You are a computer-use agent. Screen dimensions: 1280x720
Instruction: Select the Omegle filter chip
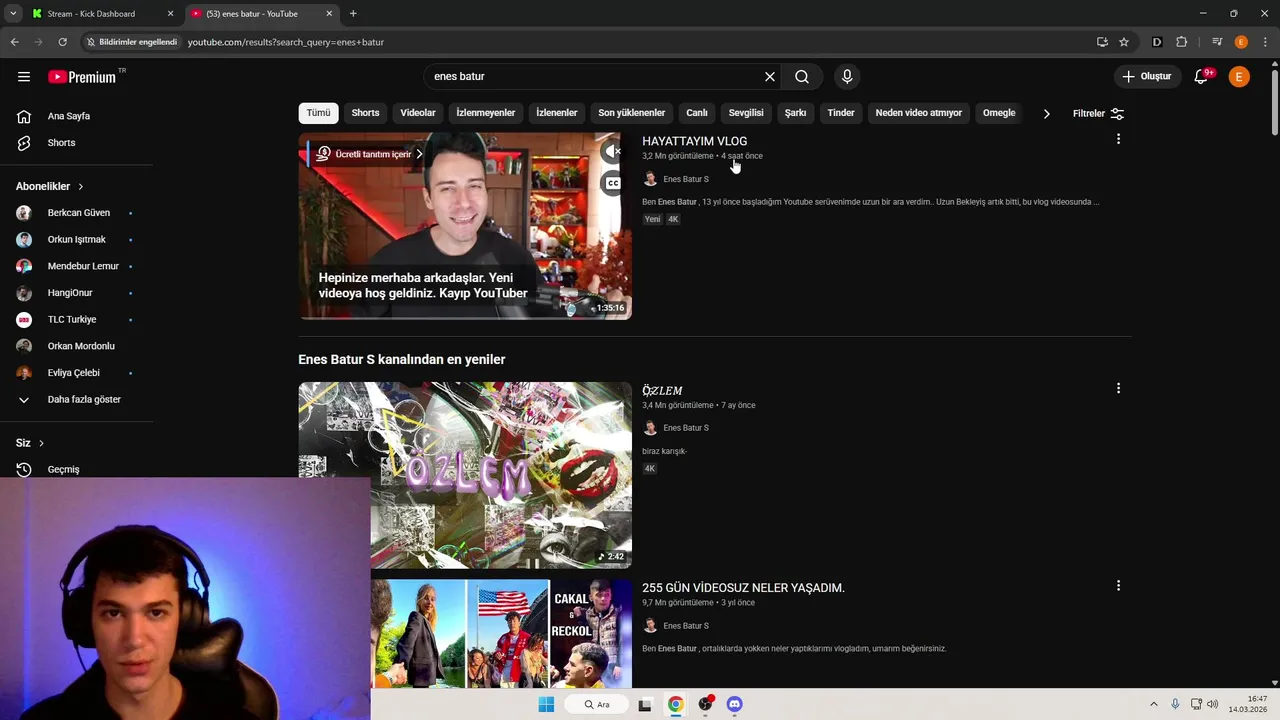[999, 113]
